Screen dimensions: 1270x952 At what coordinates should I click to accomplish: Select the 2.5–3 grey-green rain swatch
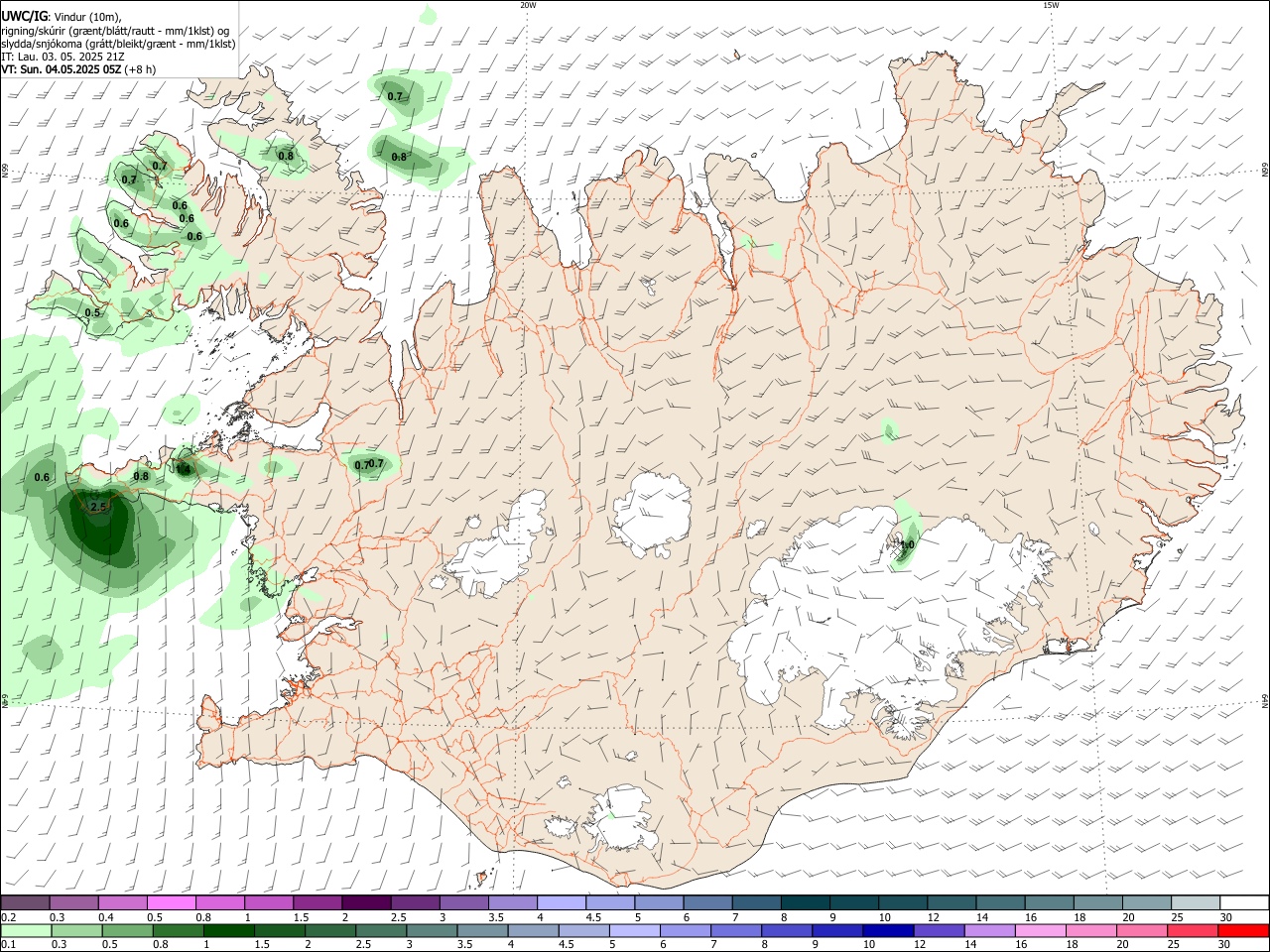point(381,930)
